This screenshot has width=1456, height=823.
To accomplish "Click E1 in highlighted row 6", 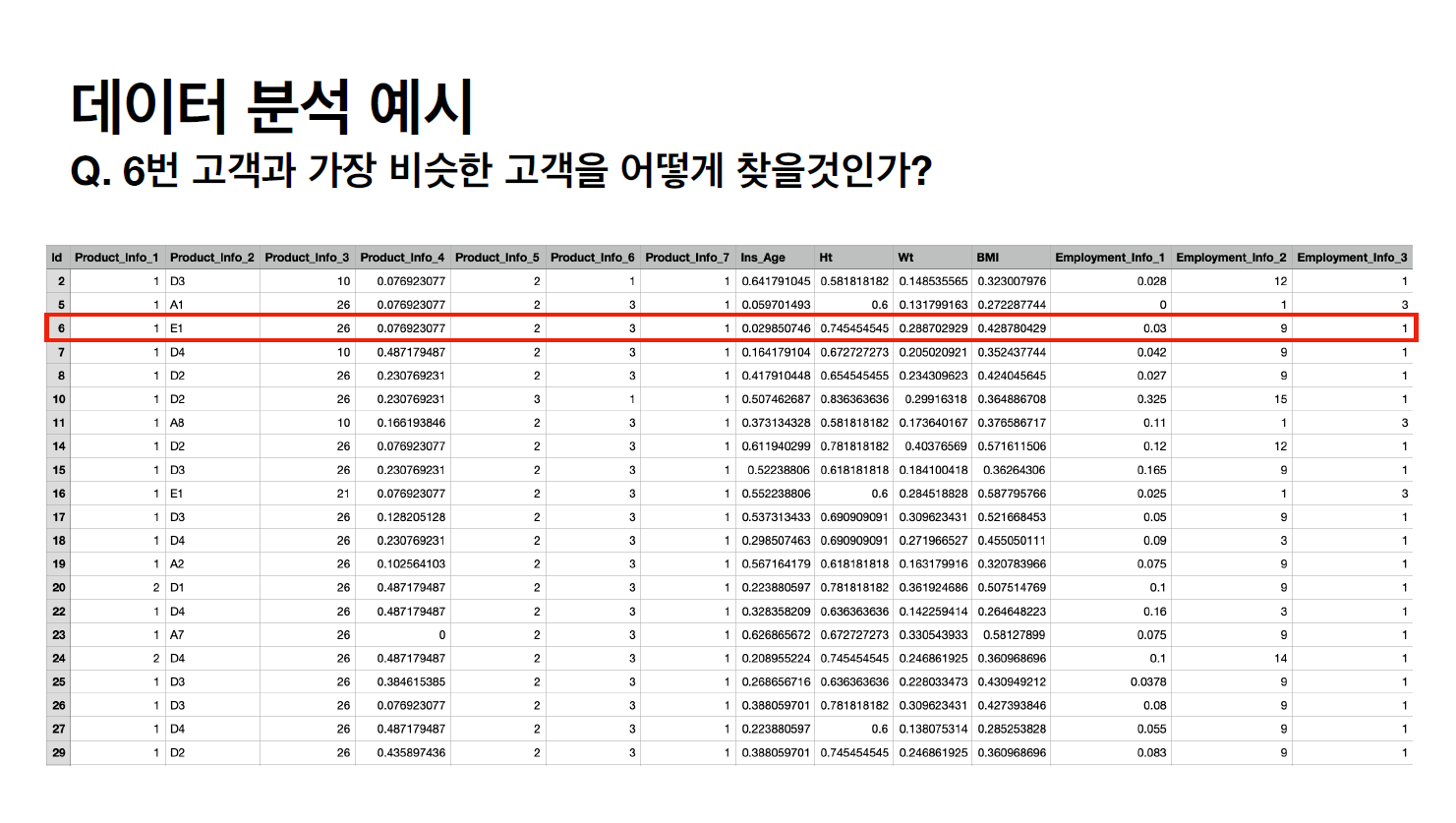I will click(177, 328).
